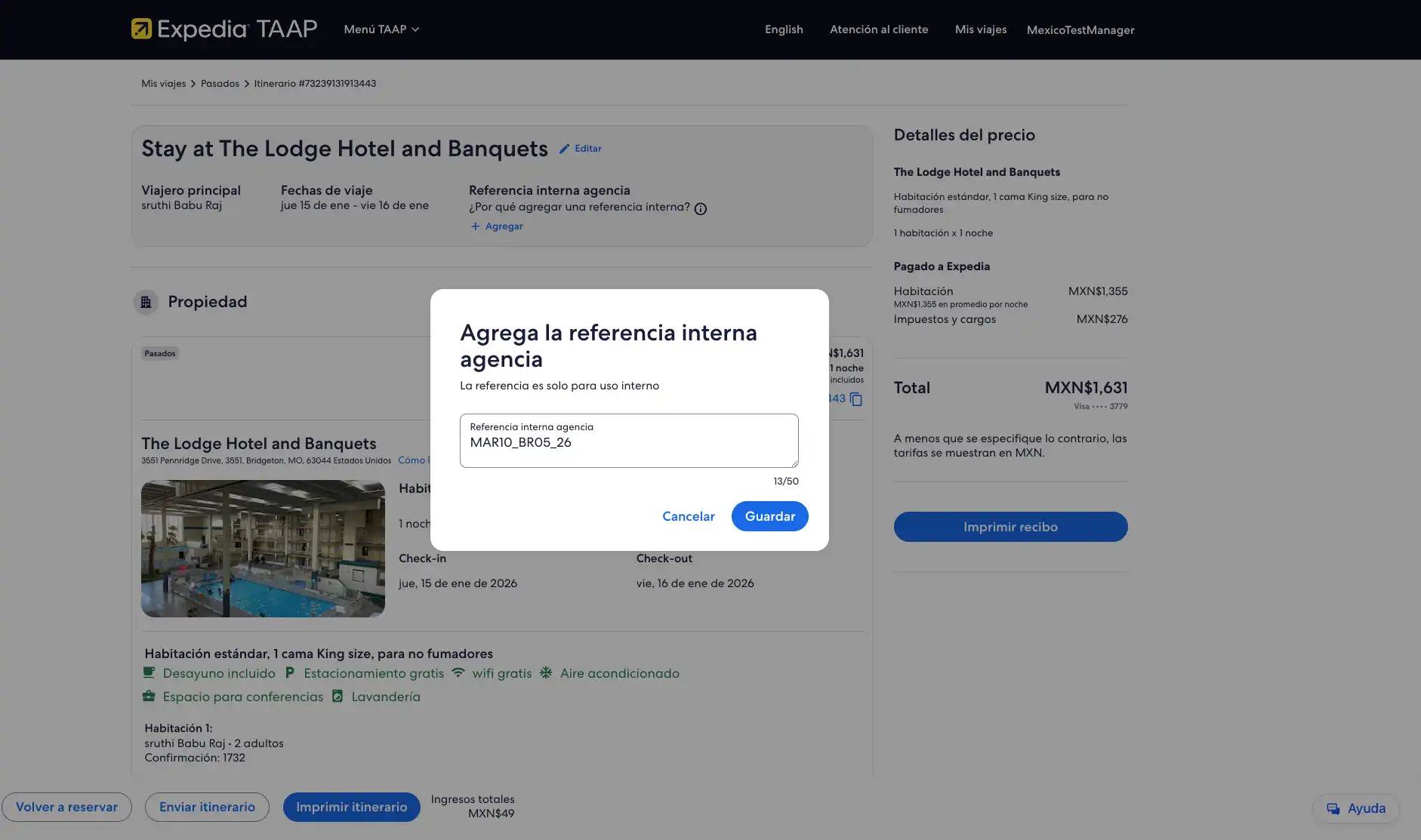Click the hotel pool photo thumbnail
1421x840 pixels.
point(263,549)
